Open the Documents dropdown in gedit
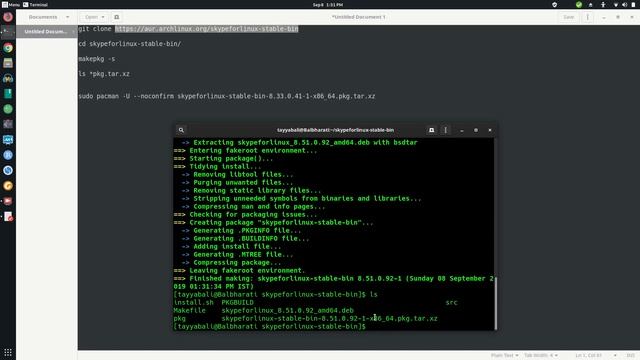Viewport: 640px width, 360px height. coord(49,17)
